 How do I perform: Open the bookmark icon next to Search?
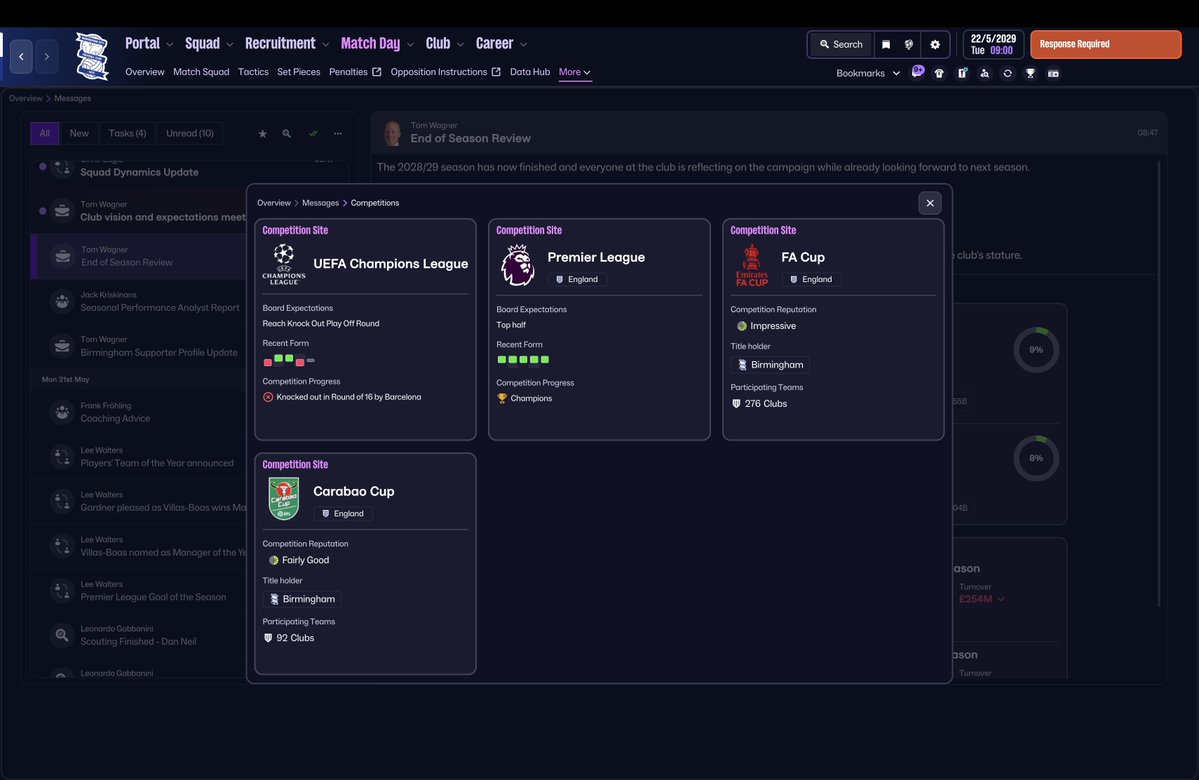(x=885, y=44)
